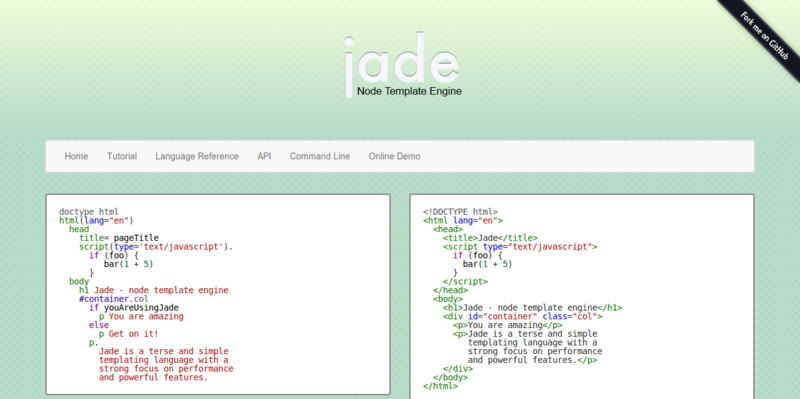Launch the Online Demo page
Screen dimensions: 800x399
point(394,156)
